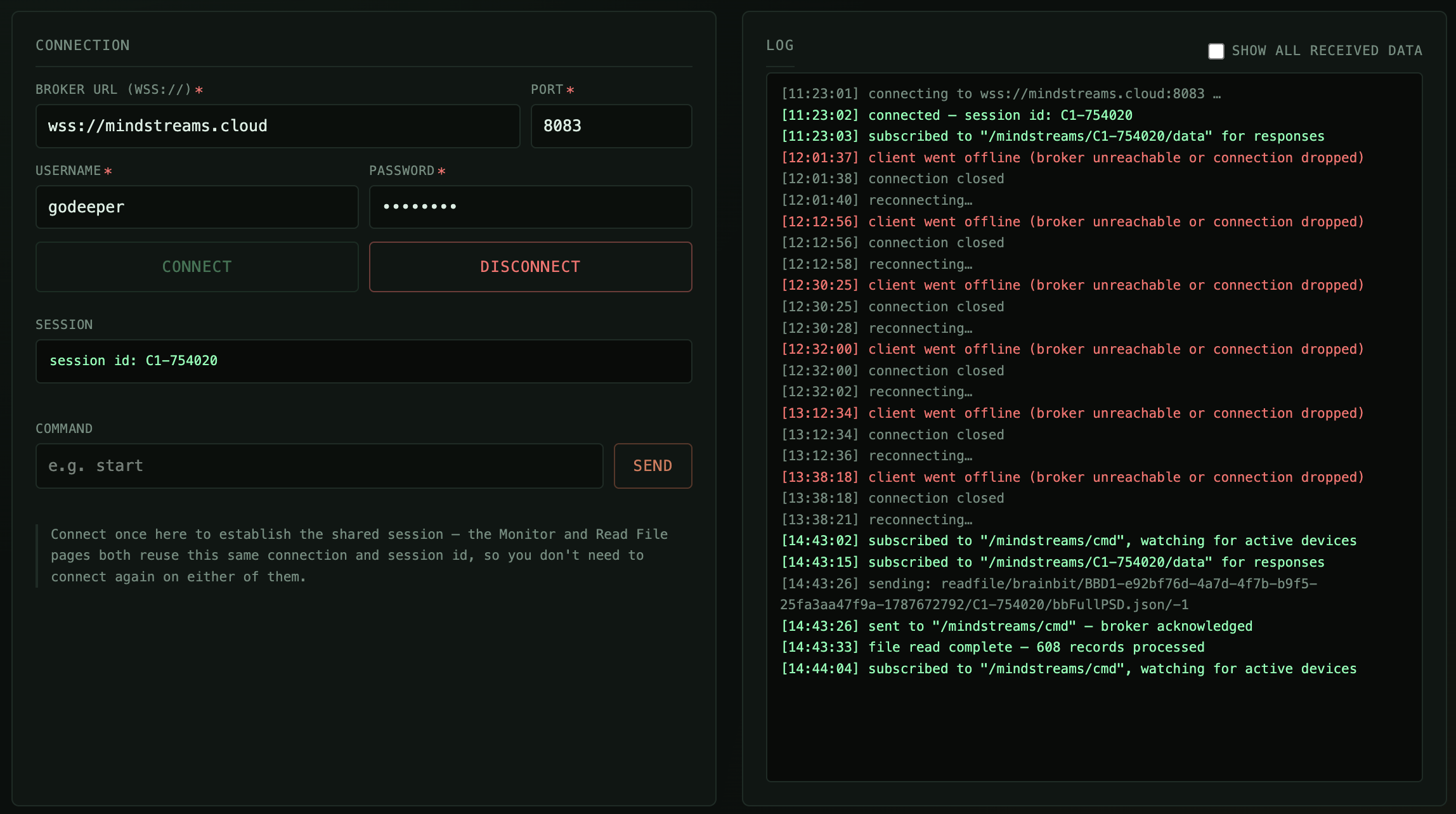Click log line '[11:23:02] connected — session id: C1-754020'
Screen dimensions: 1456x814
(957, 115)
